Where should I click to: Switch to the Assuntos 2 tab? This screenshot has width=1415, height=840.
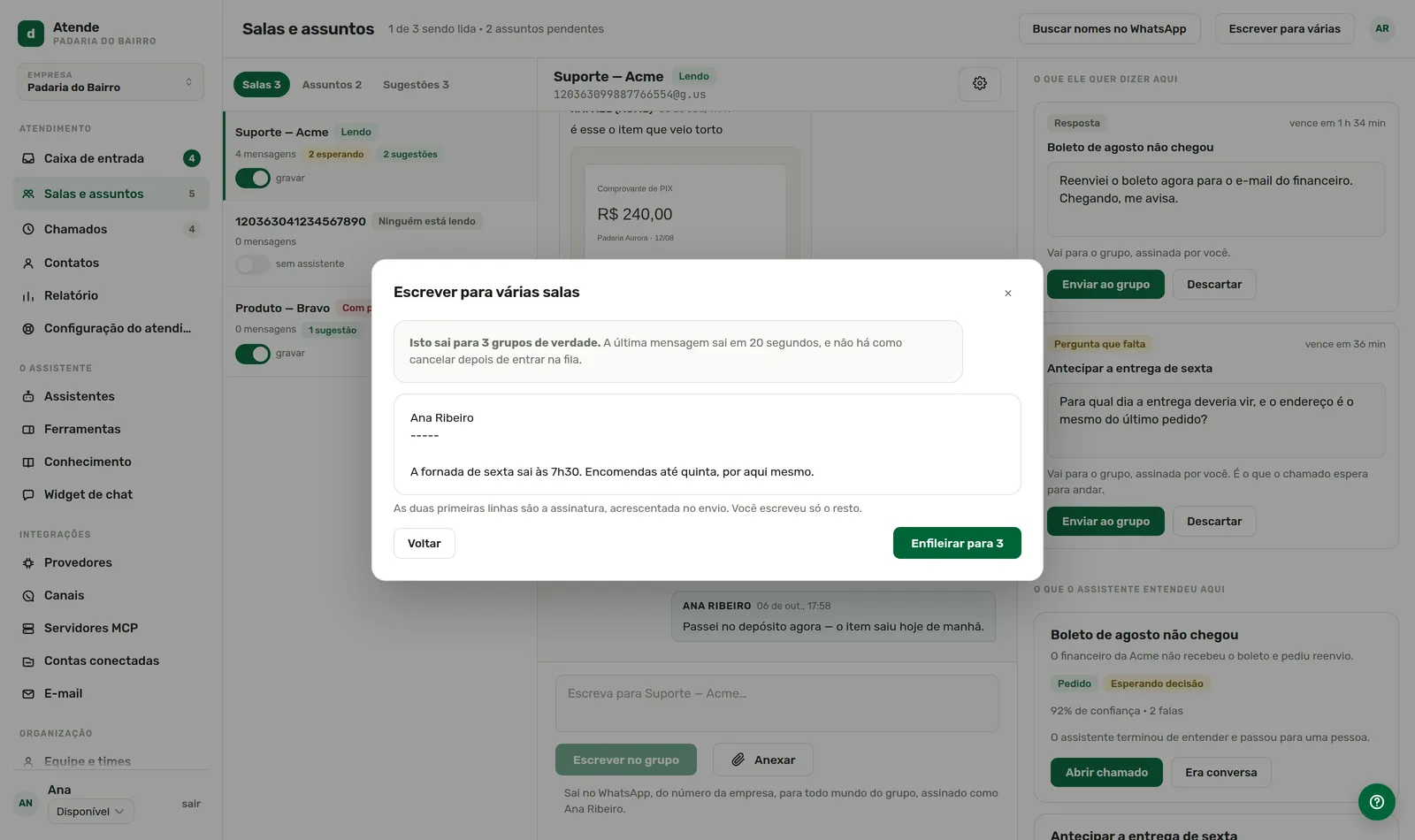(332, 84)
